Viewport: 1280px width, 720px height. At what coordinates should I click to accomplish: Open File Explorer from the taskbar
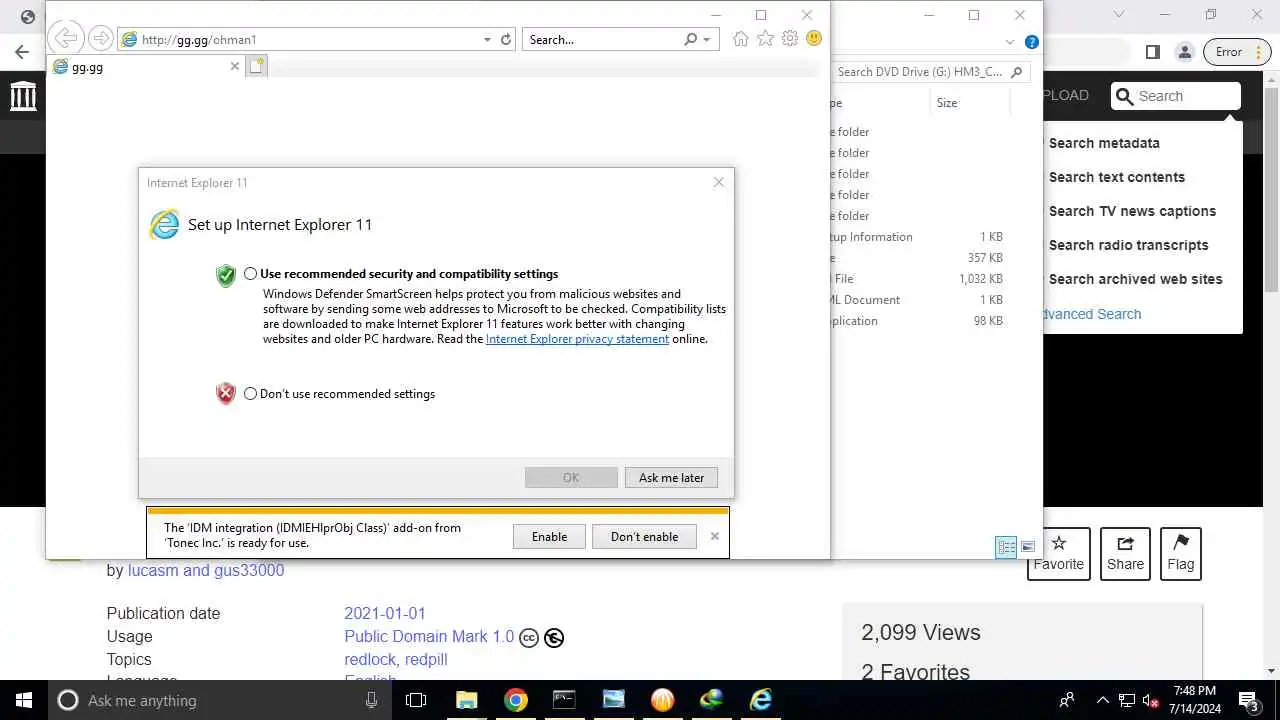click(x=466, y=700)
